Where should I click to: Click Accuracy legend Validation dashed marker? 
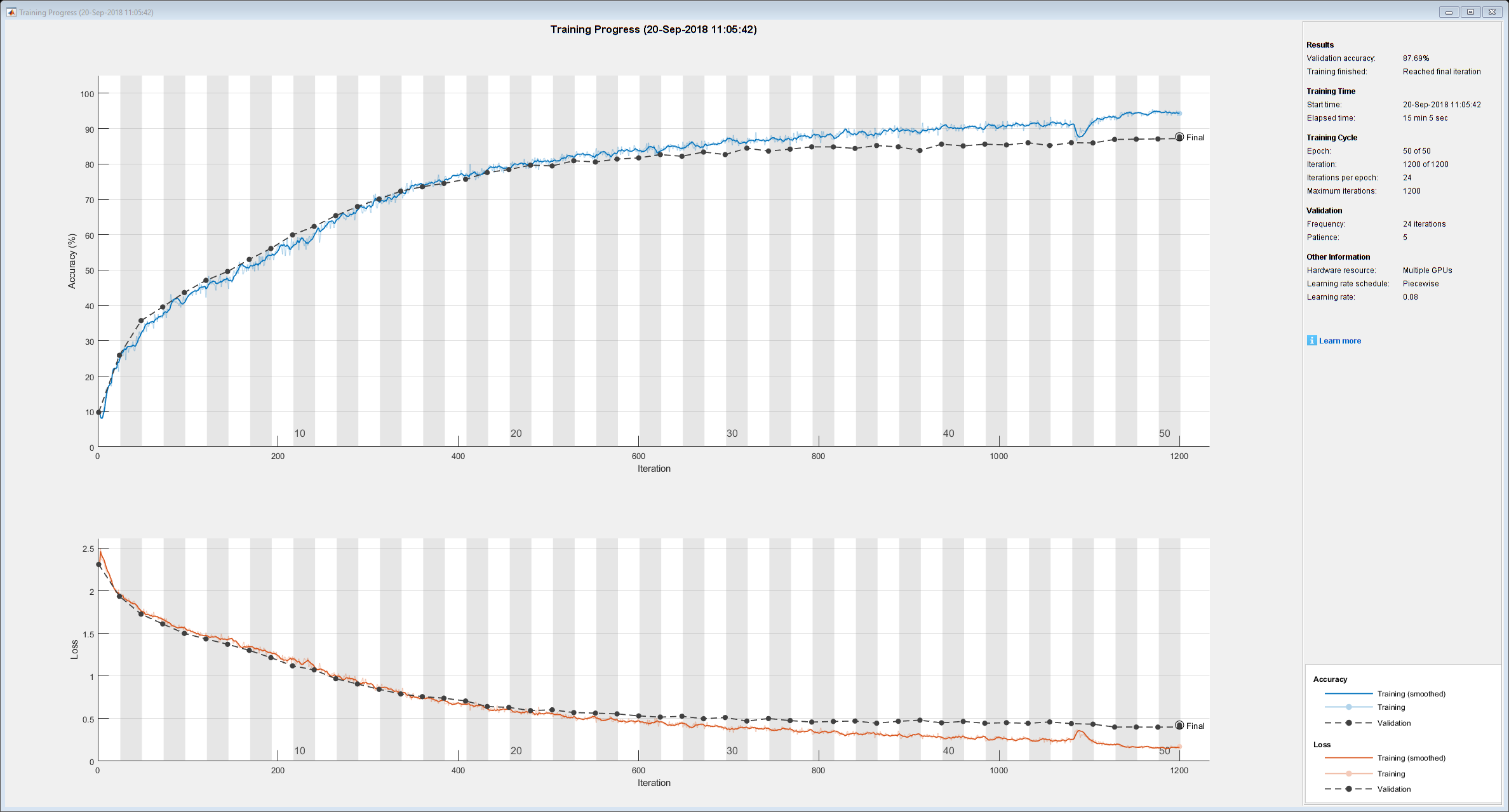(1348, 723)
